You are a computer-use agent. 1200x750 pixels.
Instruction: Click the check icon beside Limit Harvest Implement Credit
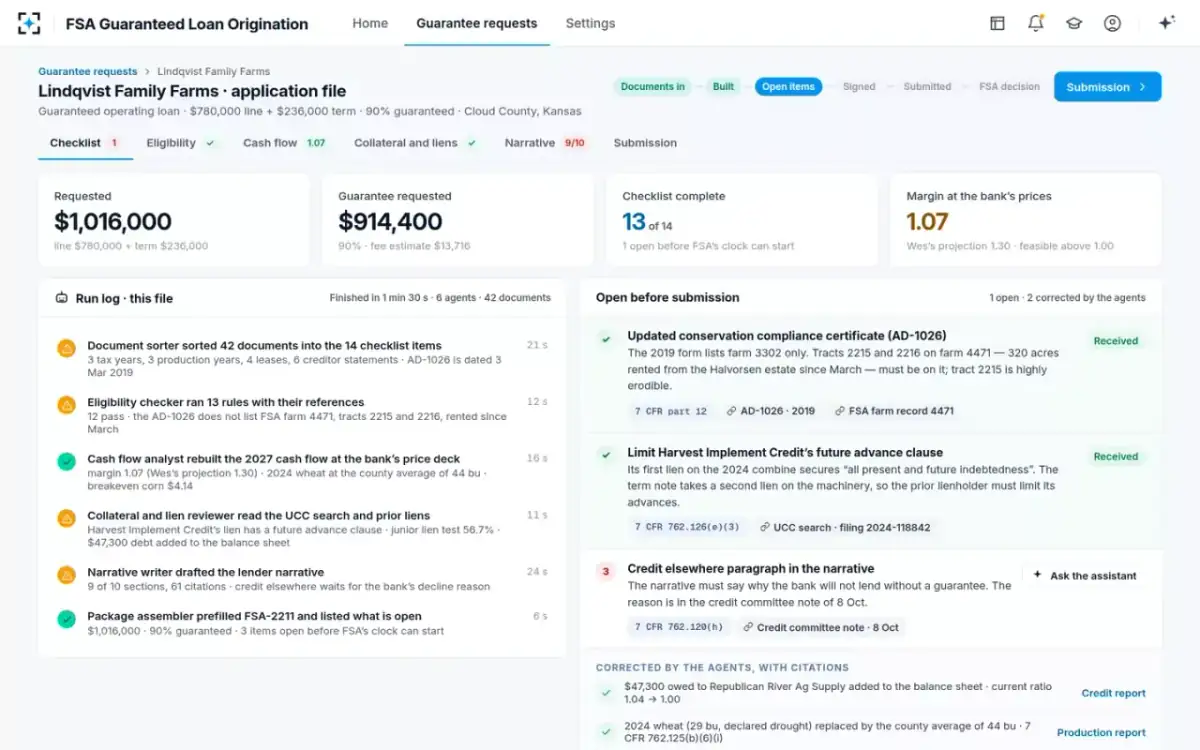pyautogui.click(x=605, y=455)
